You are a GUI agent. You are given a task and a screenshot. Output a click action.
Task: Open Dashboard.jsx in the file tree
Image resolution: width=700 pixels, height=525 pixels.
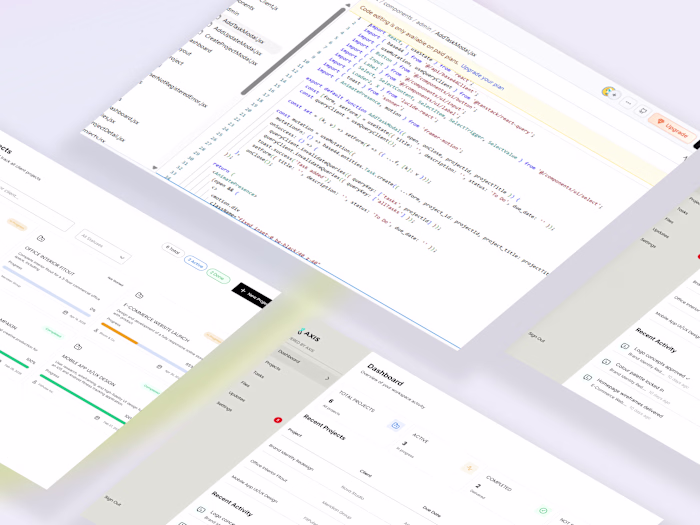pyautogui.click(x=124, y=113)
